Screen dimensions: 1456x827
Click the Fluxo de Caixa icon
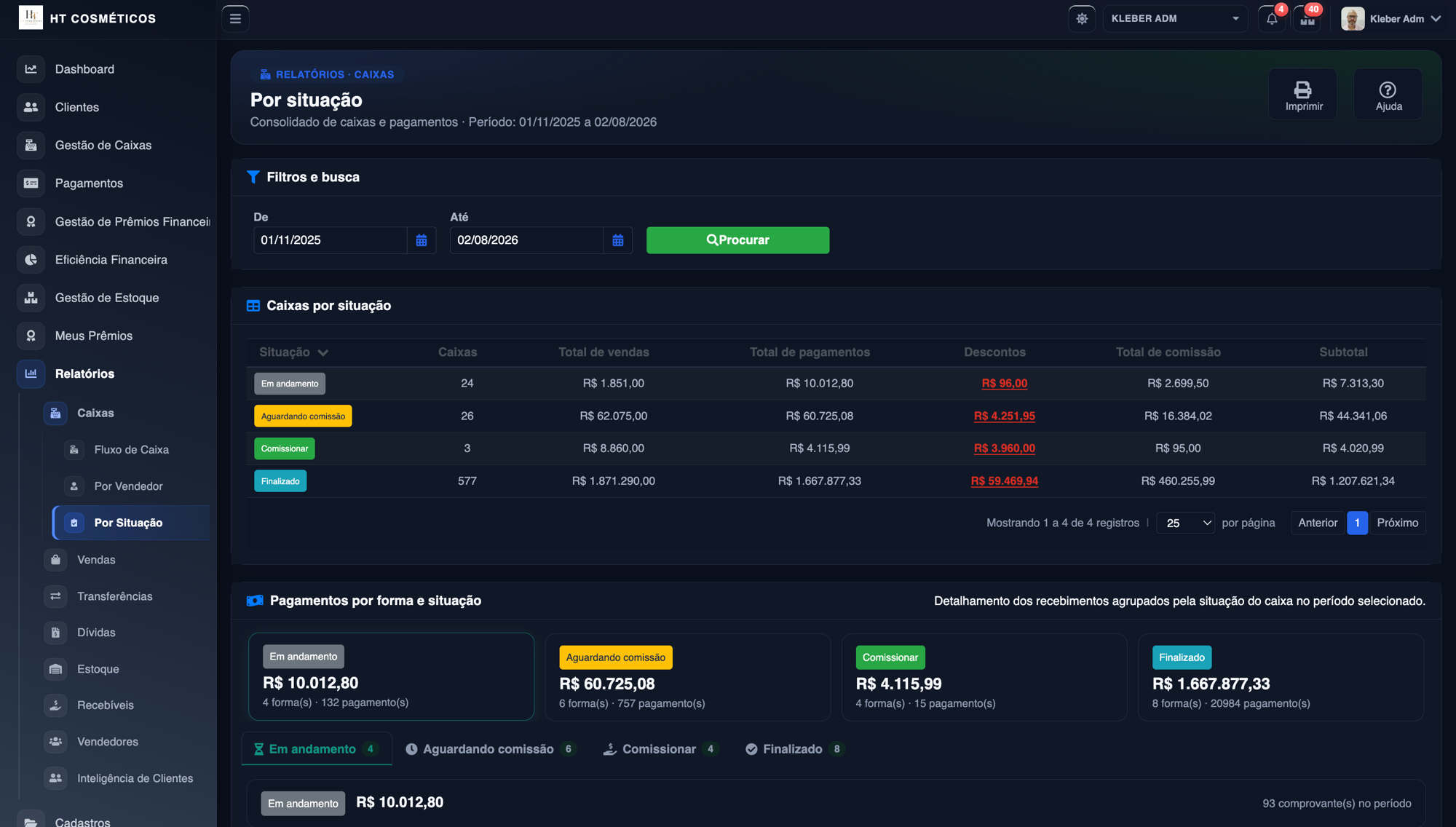[74, 450]
